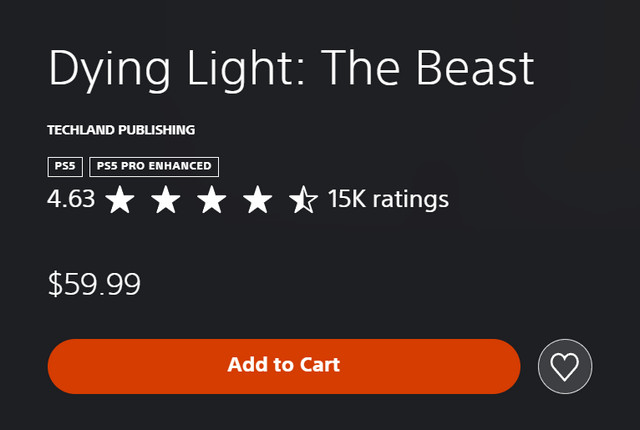Click the word "TECHLAND" in the publisher name
Screen dimensions: 640x430
coord(83,130)
